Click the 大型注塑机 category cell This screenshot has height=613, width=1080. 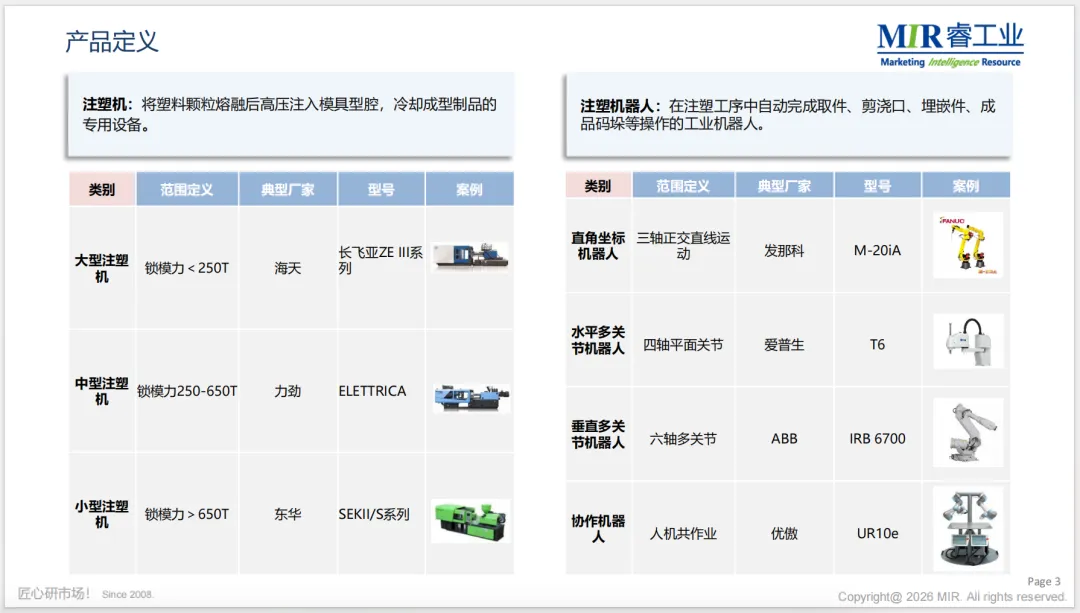(x=102, y=268)
